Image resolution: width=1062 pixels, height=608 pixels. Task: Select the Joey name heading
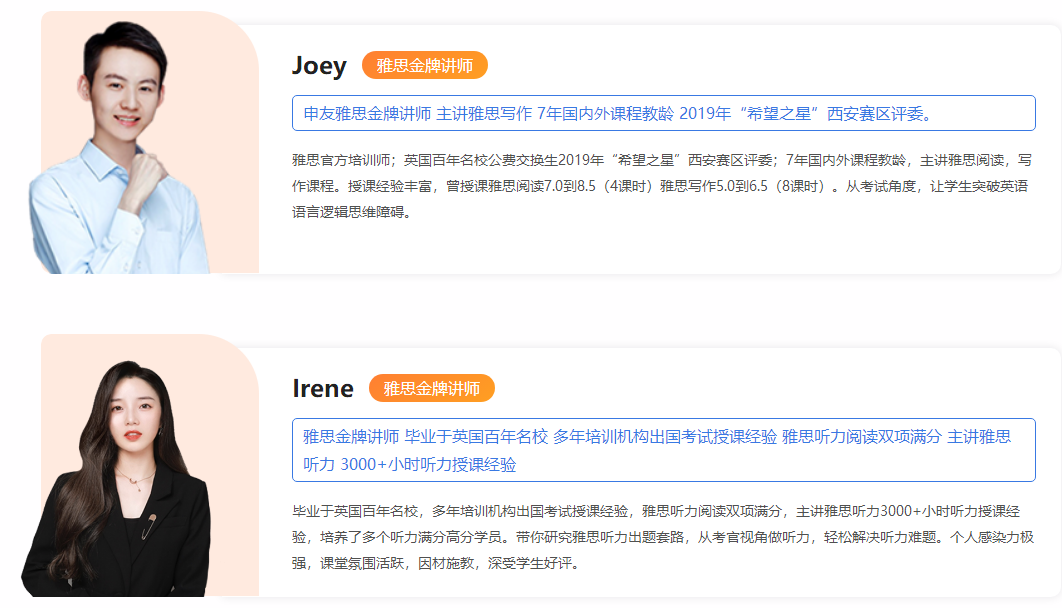[x=319, y=66]
